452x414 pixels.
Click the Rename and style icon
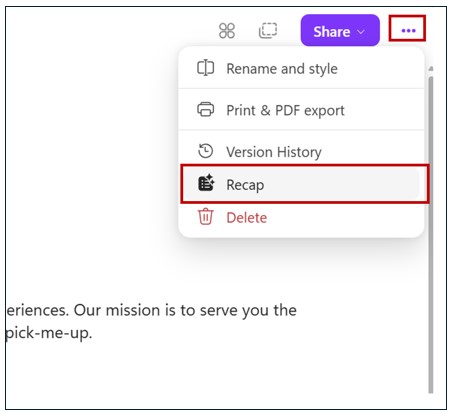click(x=206, y=68)
